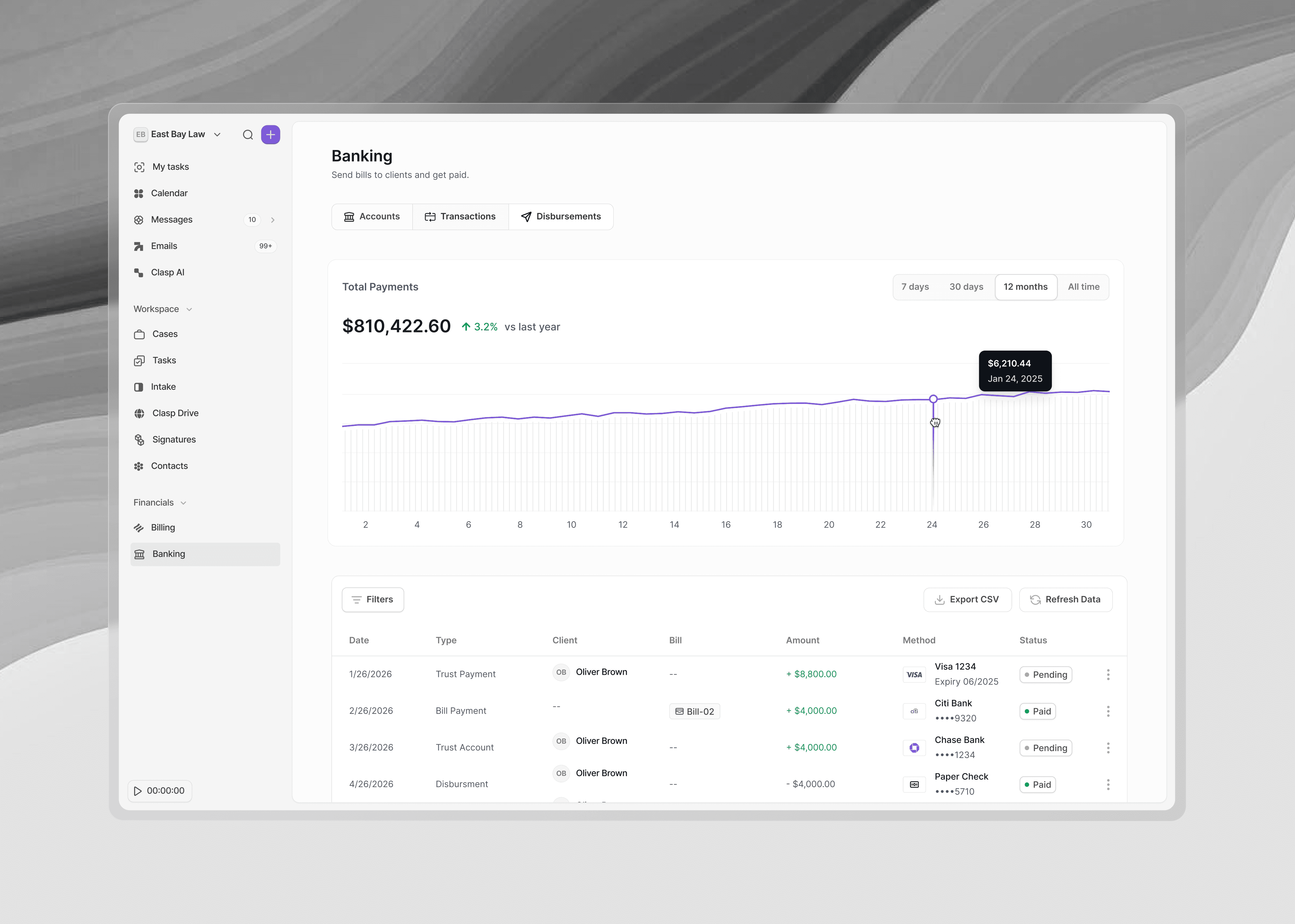Open East Bay Law workspace dropdown
Image resolution: width=1295 pixels, height=924 pixels.
[178, 134]
